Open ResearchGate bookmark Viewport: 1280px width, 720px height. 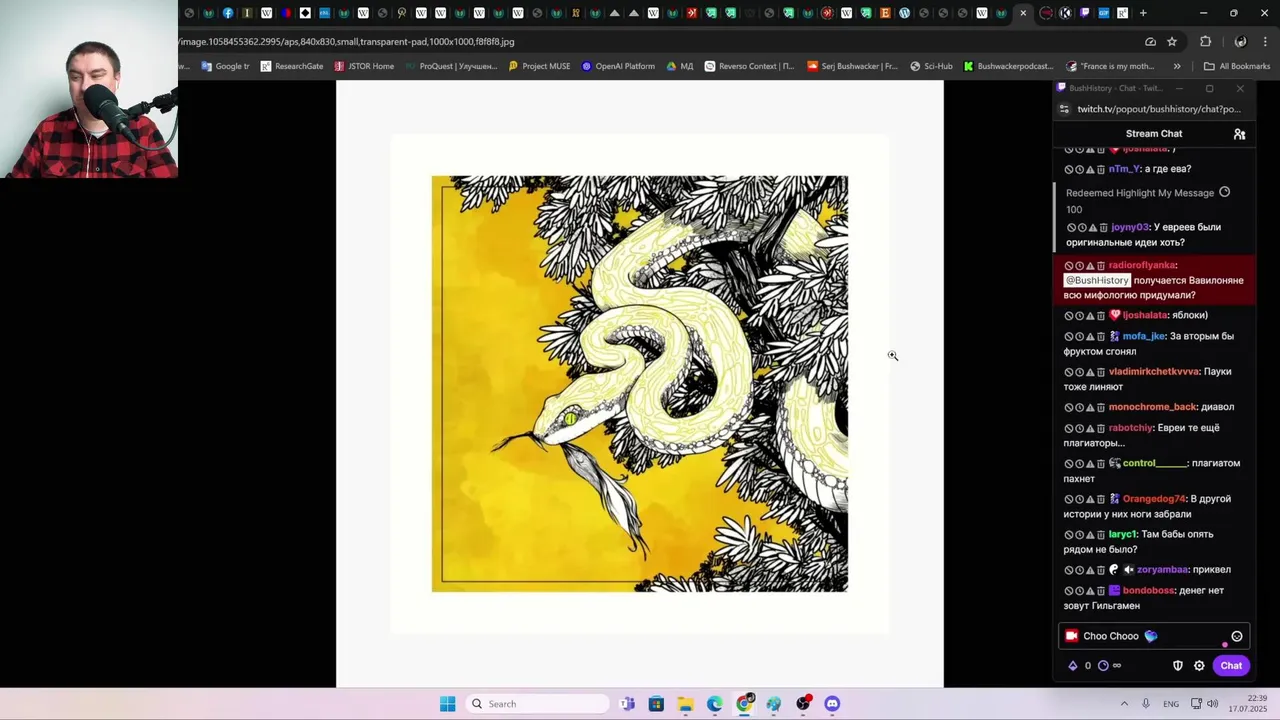pyautogui.click(x=292, y=67)
